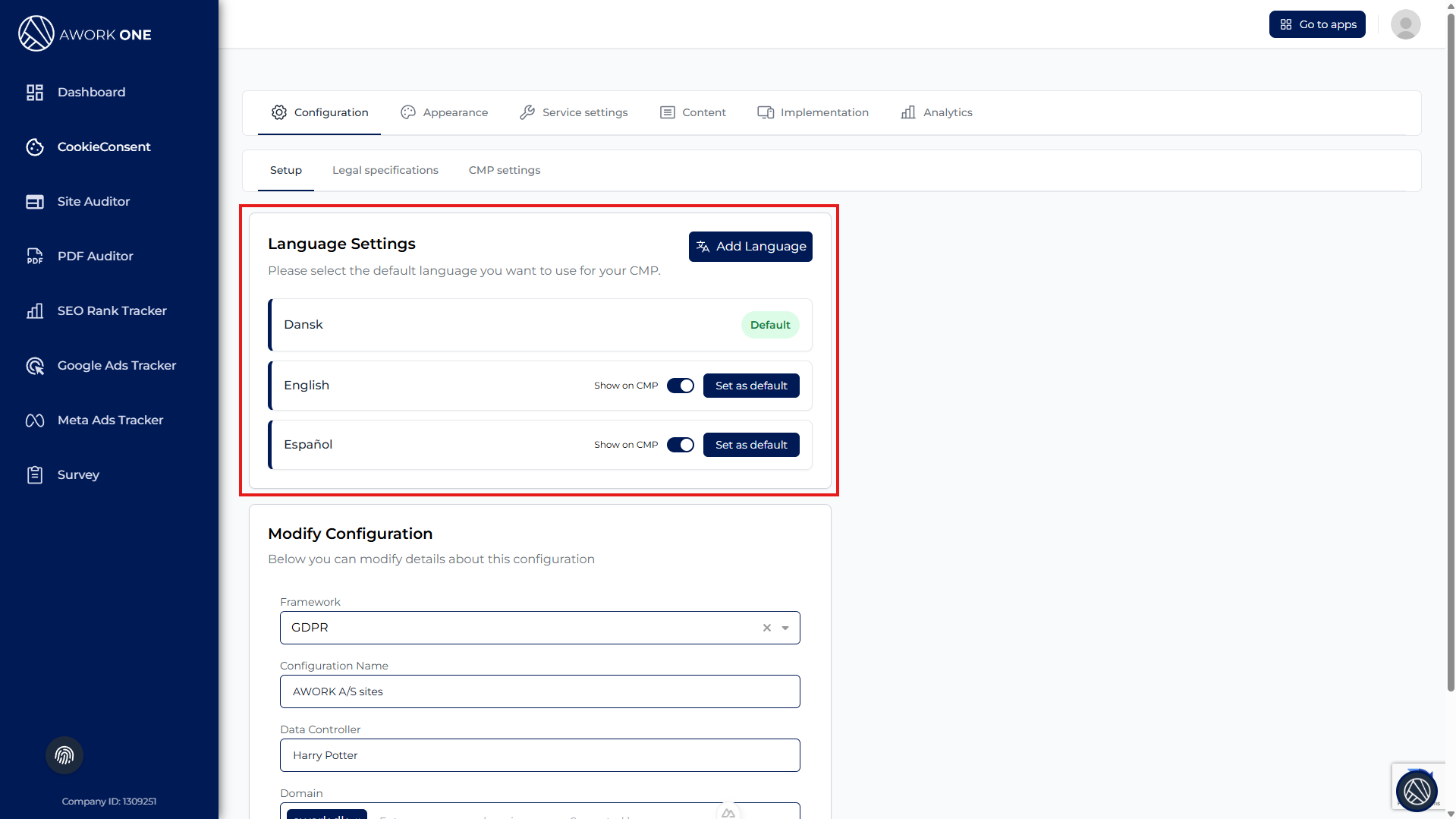
Task: Expand the Framework dropdown arrow
Action: point(785,628)
